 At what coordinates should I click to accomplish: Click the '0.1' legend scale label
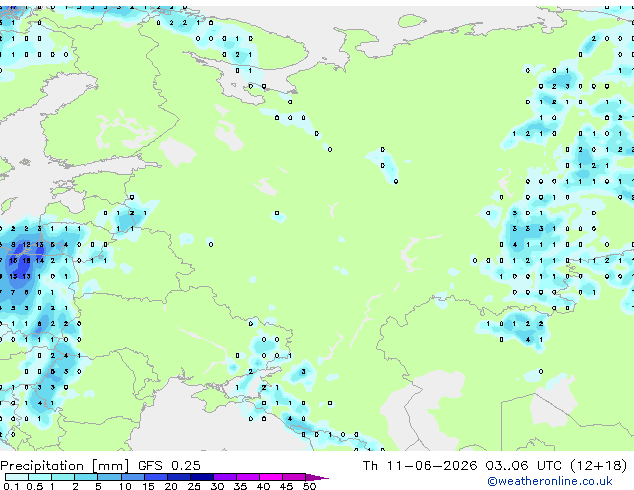[11, 486]
